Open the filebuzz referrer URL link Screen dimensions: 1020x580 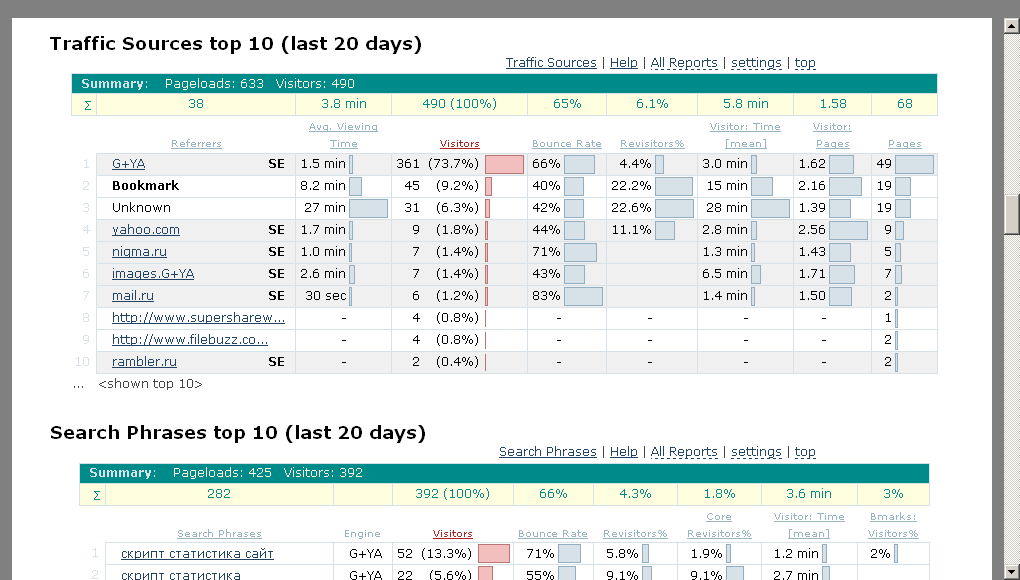click(189, 340)
